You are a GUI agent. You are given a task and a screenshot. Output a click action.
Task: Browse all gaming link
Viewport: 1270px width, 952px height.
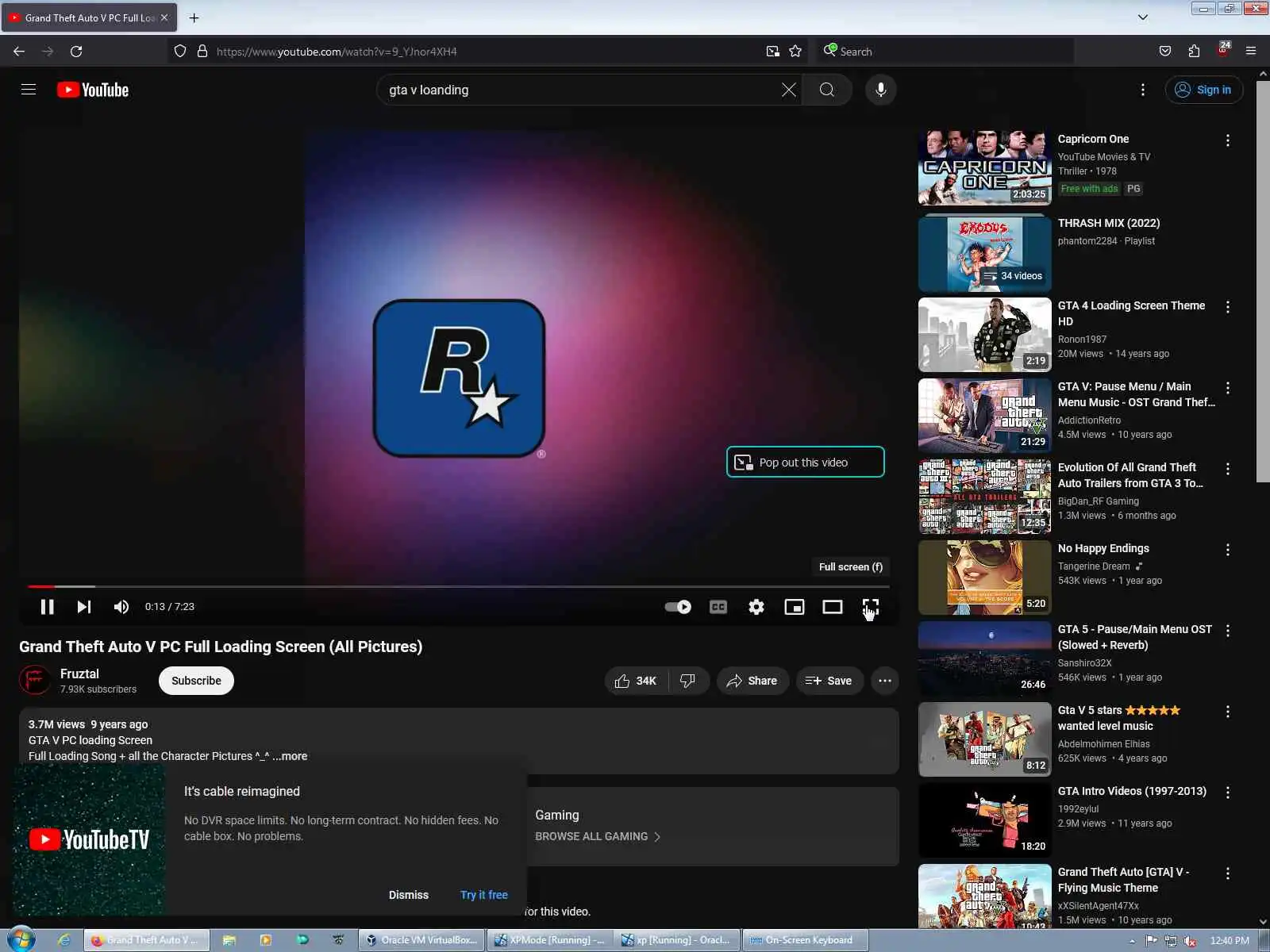(598, 836)
